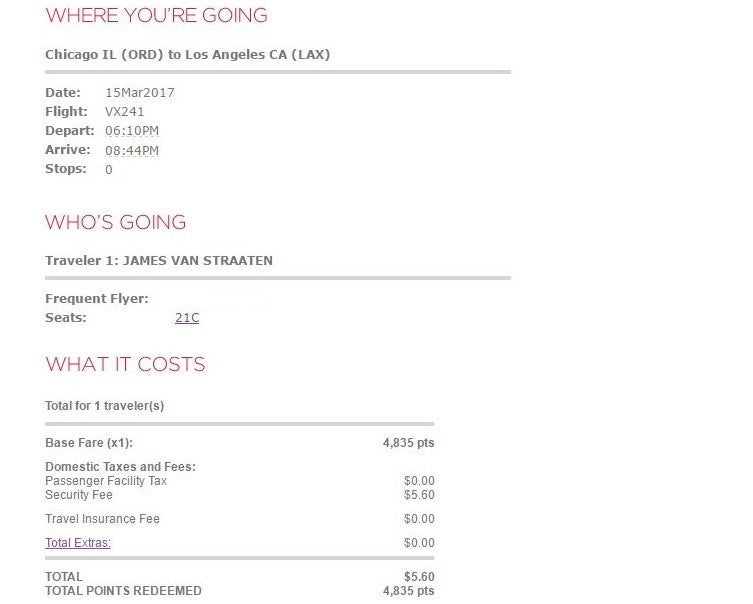Click the Security Fee $5.60 amount
Screen dimensions: 753x604
click(x=419, y=495)
